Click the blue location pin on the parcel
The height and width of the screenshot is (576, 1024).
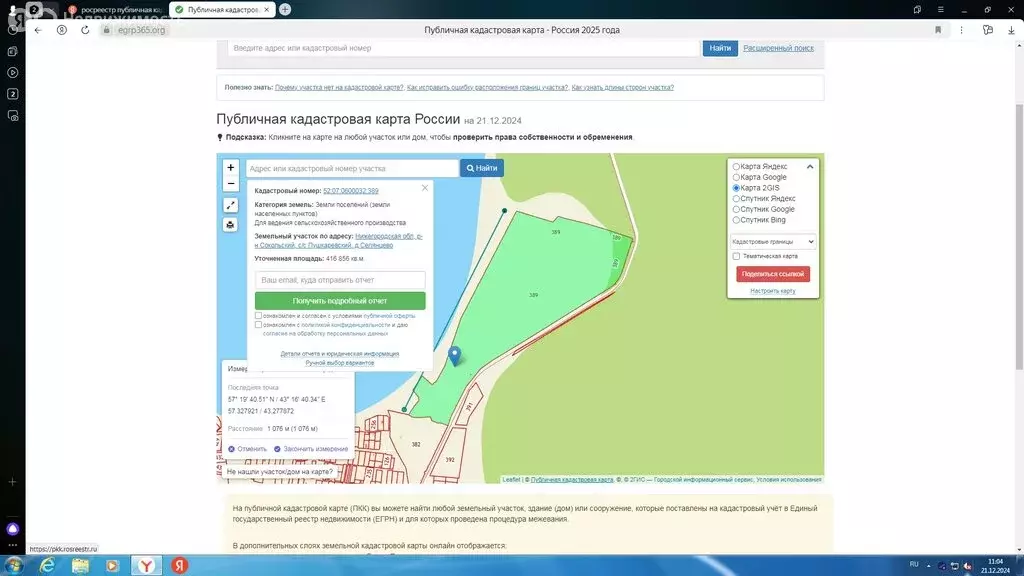point(455,355)
